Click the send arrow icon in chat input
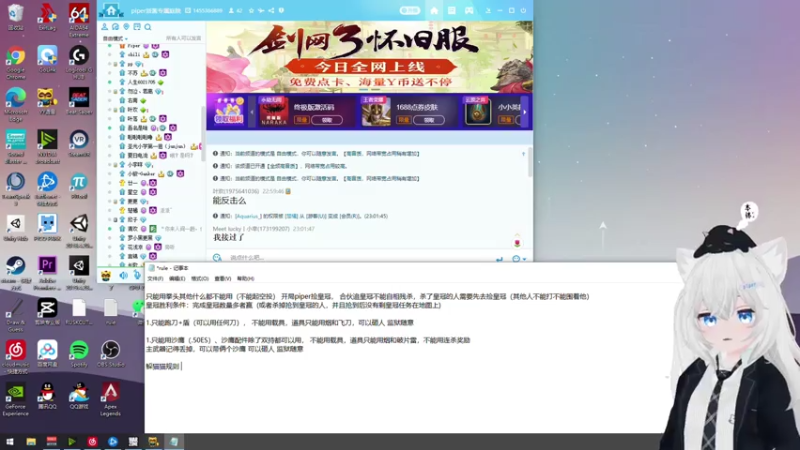This screenshot has height=450, width=800. click(499, 259)
